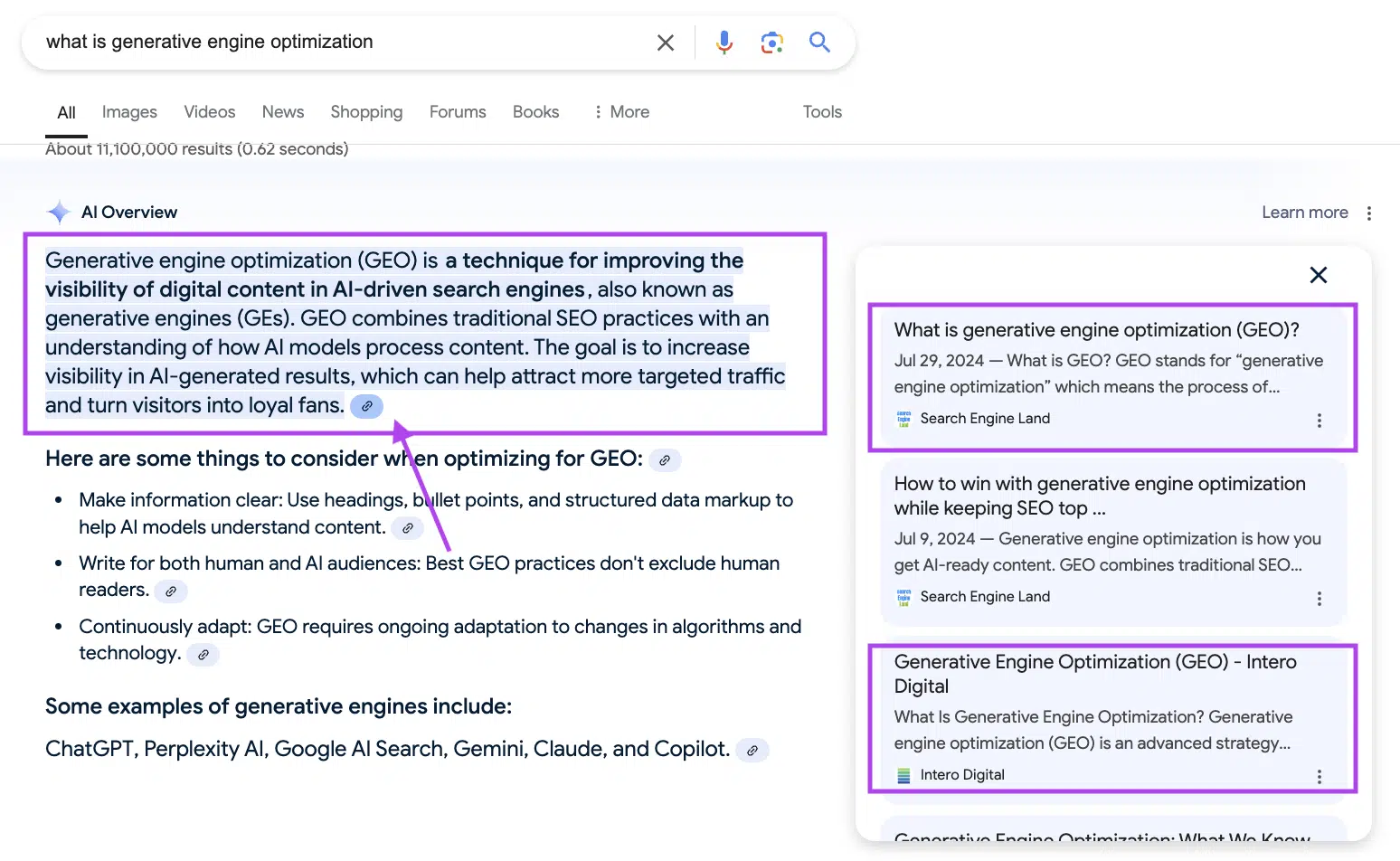Click heading 'Some examples of generative engines include:'
The image size is (1400, 861).
point(279,706)
